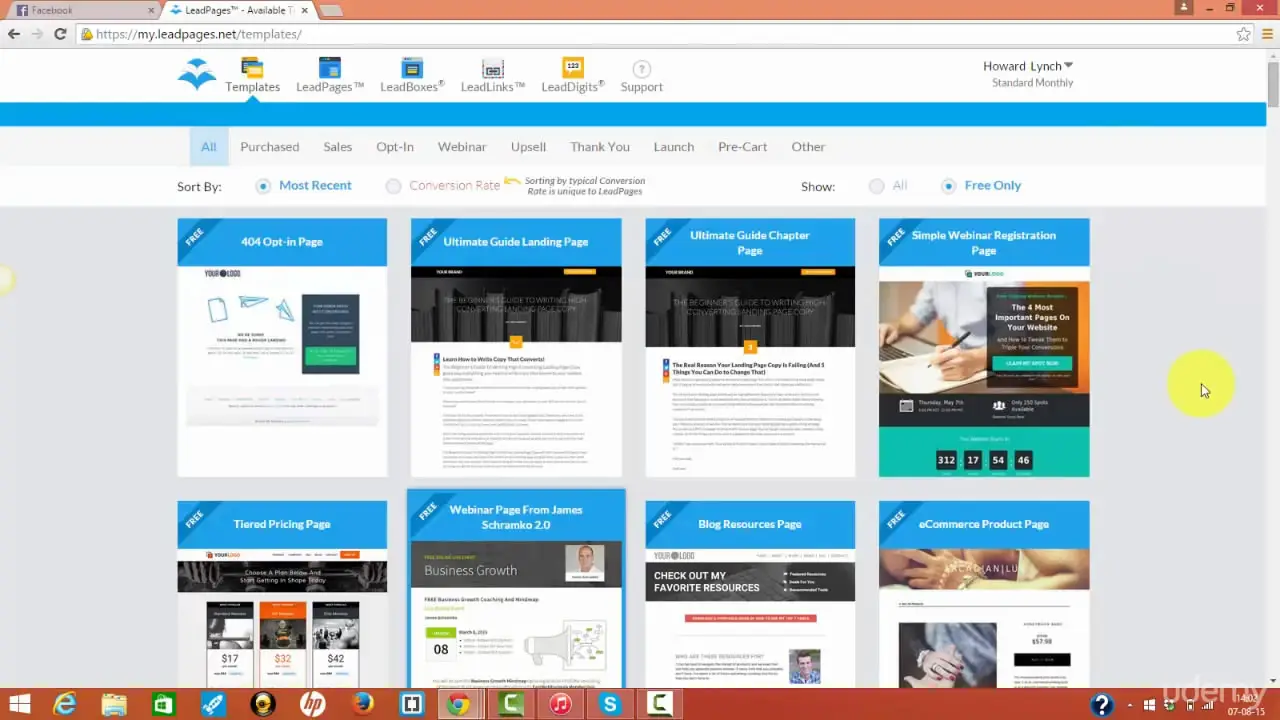Open the LeadLinks section
The width and height of the screenshot is (1280, 720).
(x=493, y=75)
